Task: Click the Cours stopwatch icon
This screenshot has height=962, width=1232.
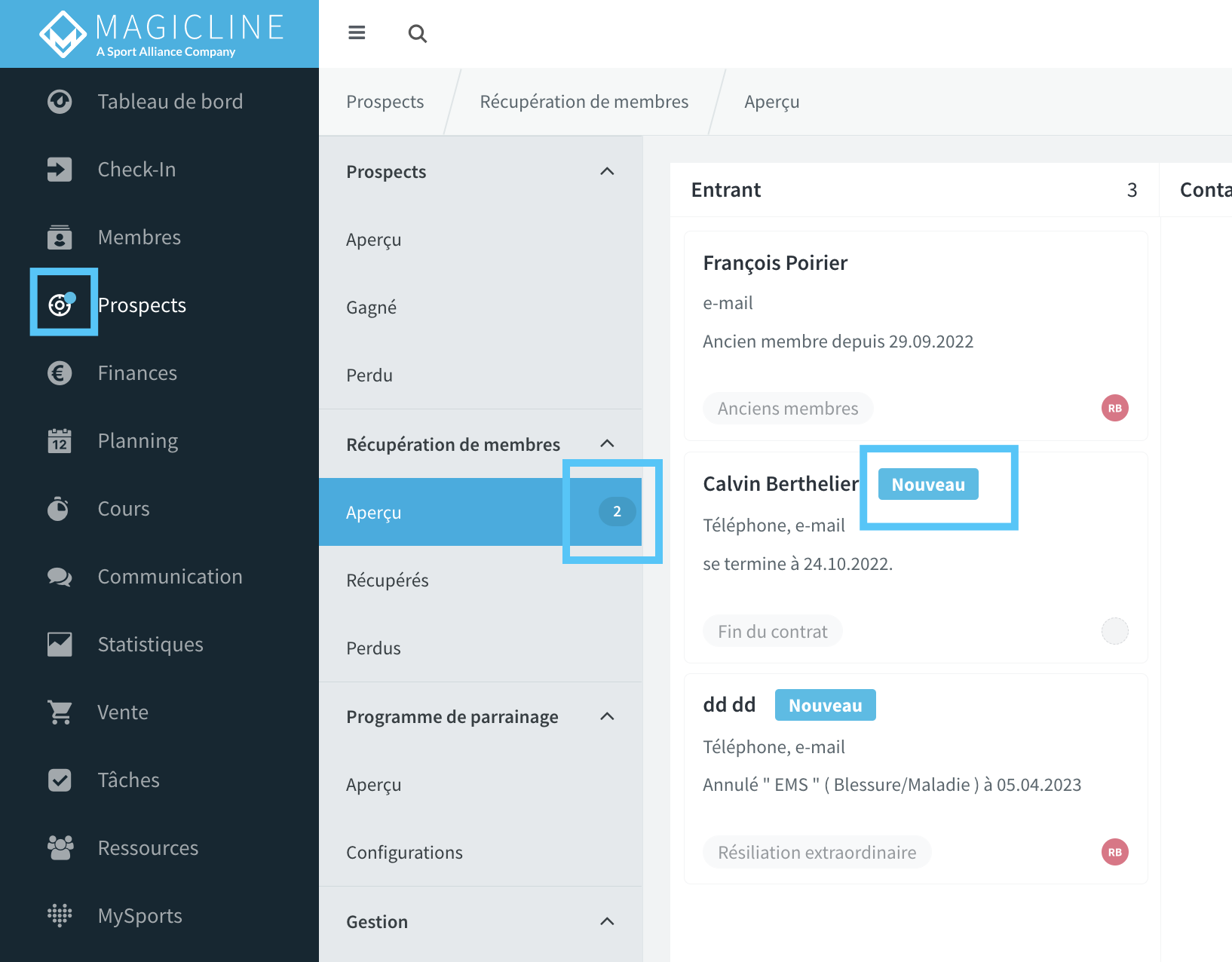Action: pos(59,508)
